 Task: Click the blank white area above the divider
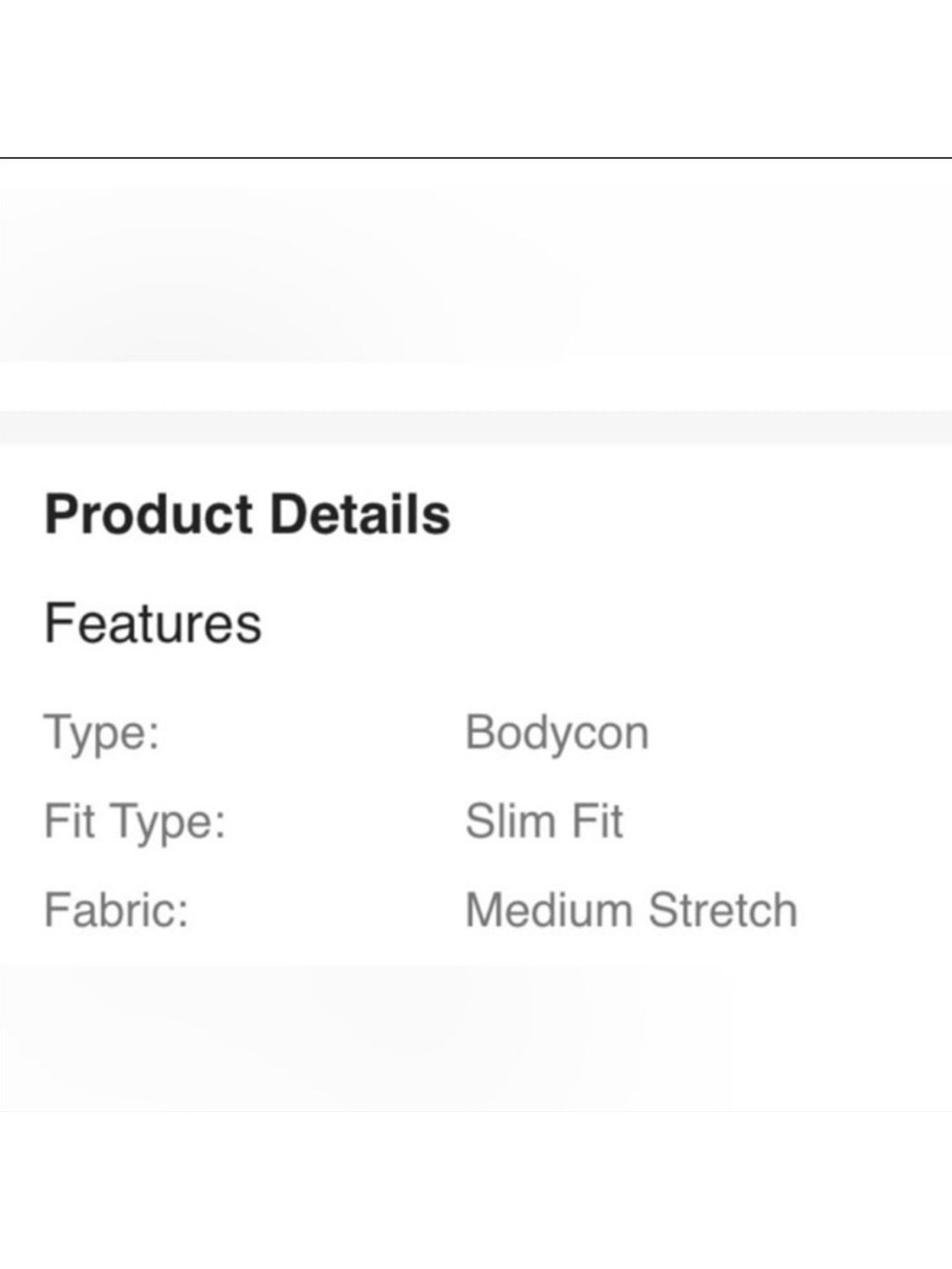coord(476,78)
